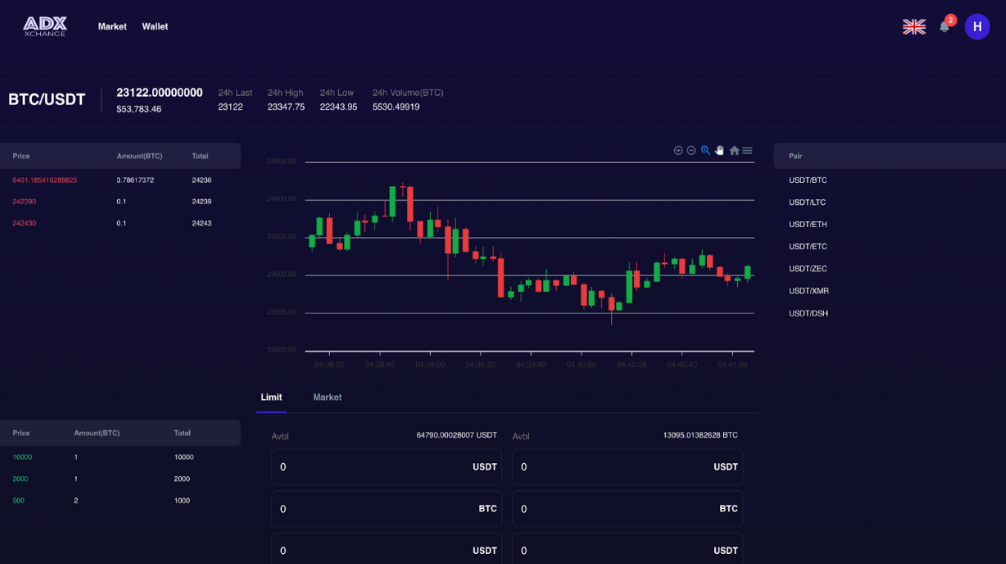Open the user avatar H menu

977,27
